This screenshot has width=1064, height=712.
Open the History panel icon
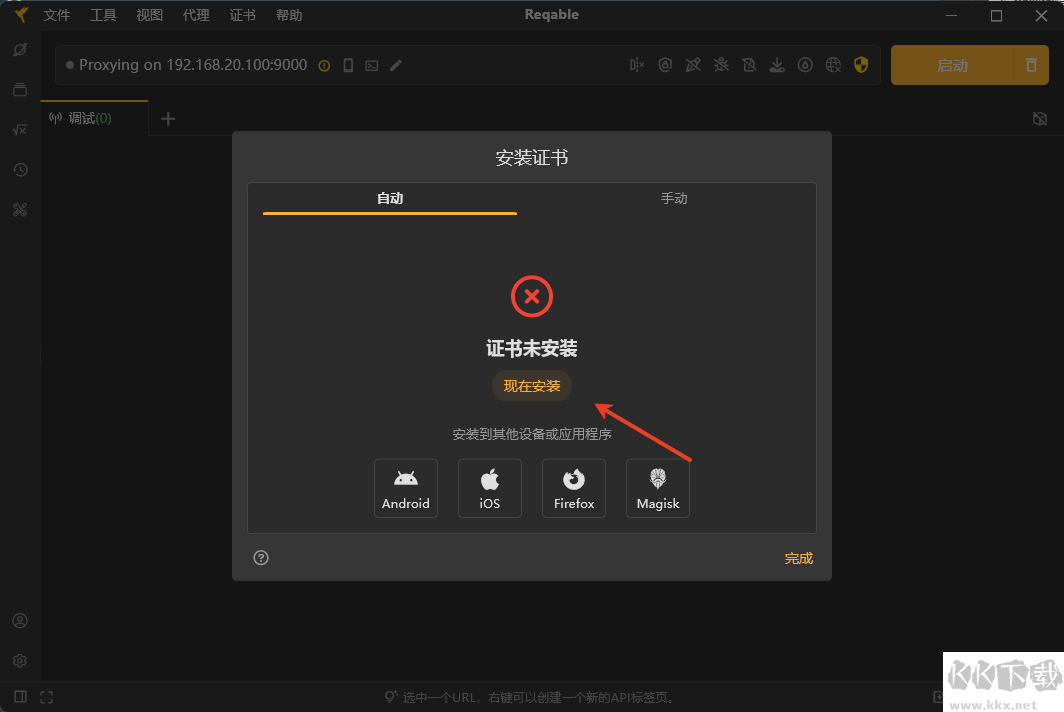pyautogui.click(x=20, y=169)
